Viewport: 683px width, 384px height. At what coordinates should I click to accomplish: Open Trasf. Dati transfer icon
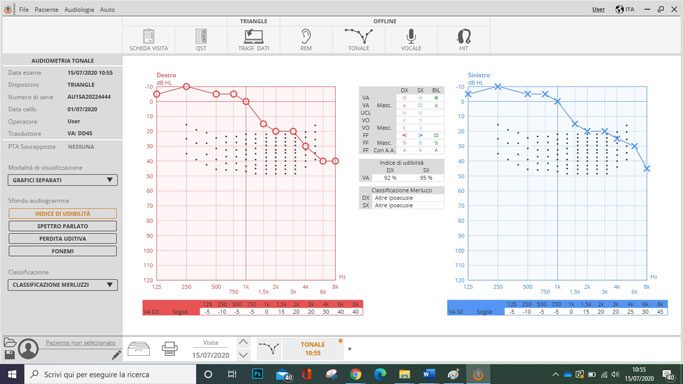tap(254, 40)
